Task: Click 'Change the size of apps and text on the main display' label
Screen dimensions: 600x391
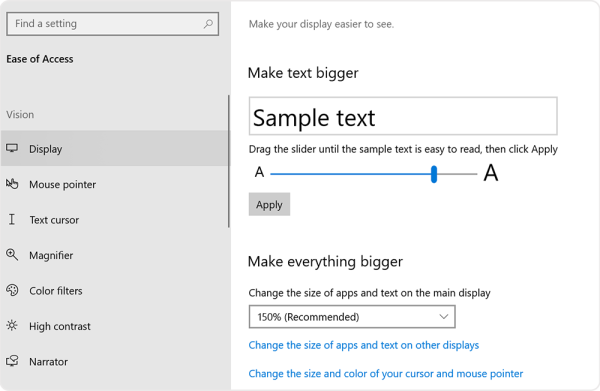Action: 369,293
